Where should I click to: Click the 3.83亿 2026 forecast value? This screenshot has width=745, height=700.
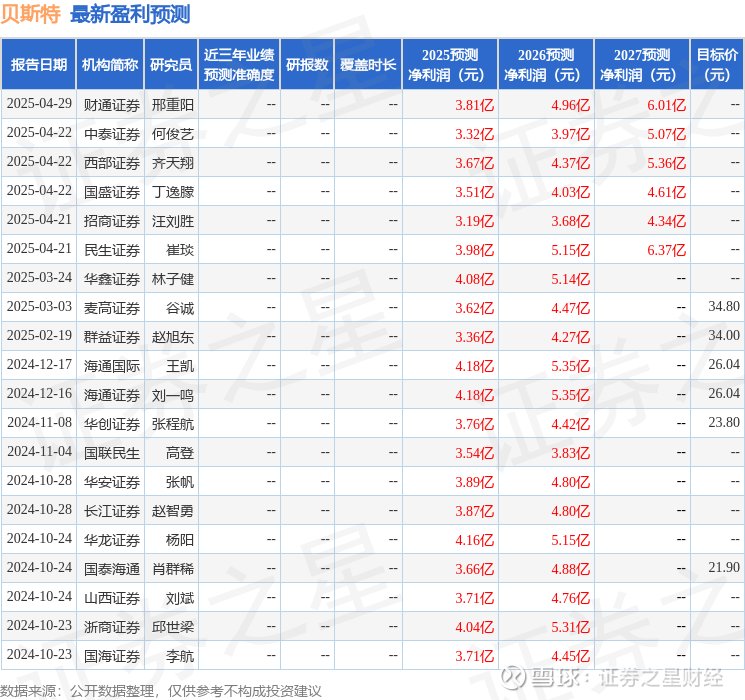pos(570,453)
